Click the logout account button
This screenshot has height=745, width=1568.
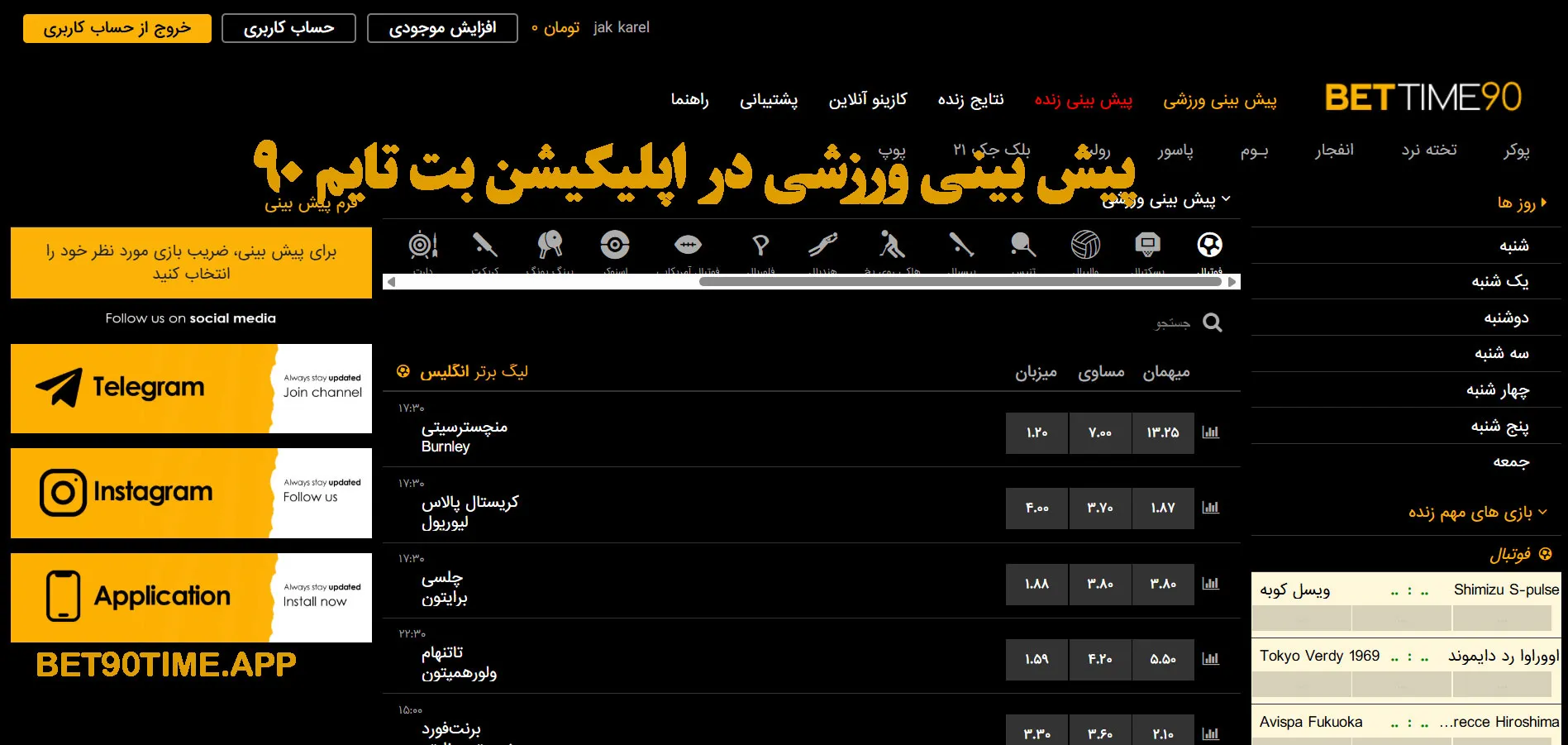click(117, 28)
